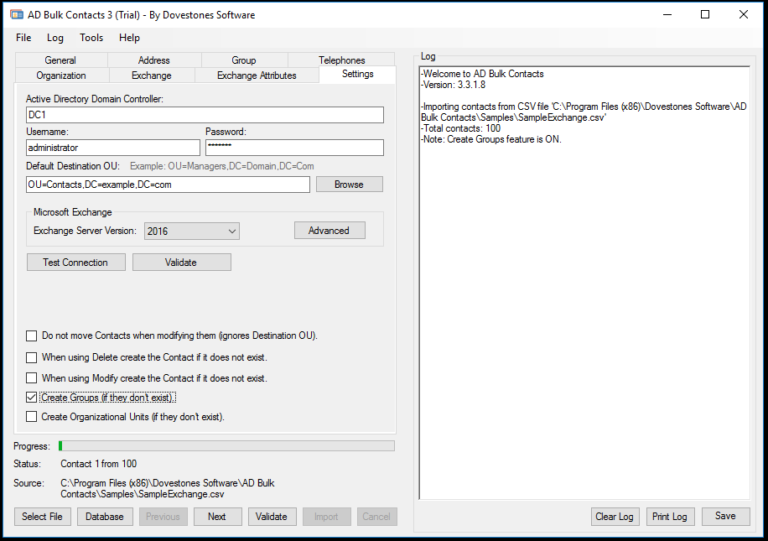
Task: Click the AD Bulk Contacts app icon in title bar
Action: point(17,15)
